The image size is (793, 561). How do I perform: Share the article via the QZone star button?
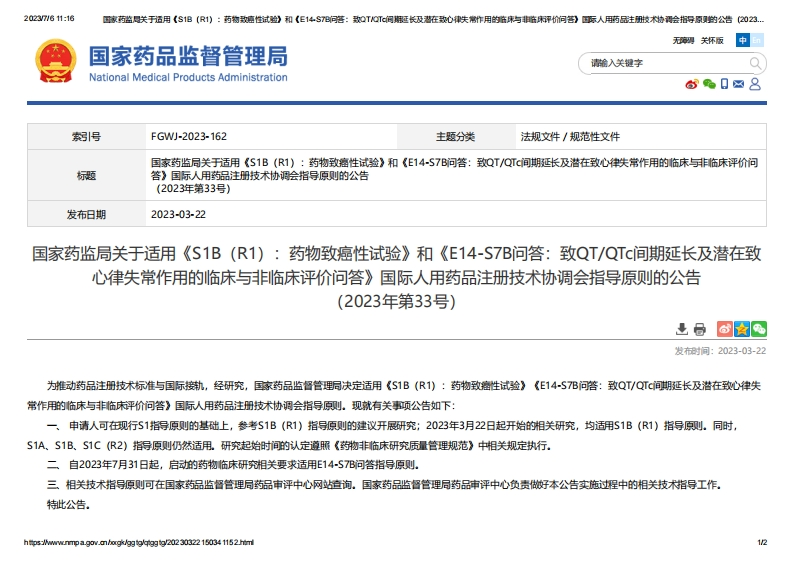coord(742,329)
